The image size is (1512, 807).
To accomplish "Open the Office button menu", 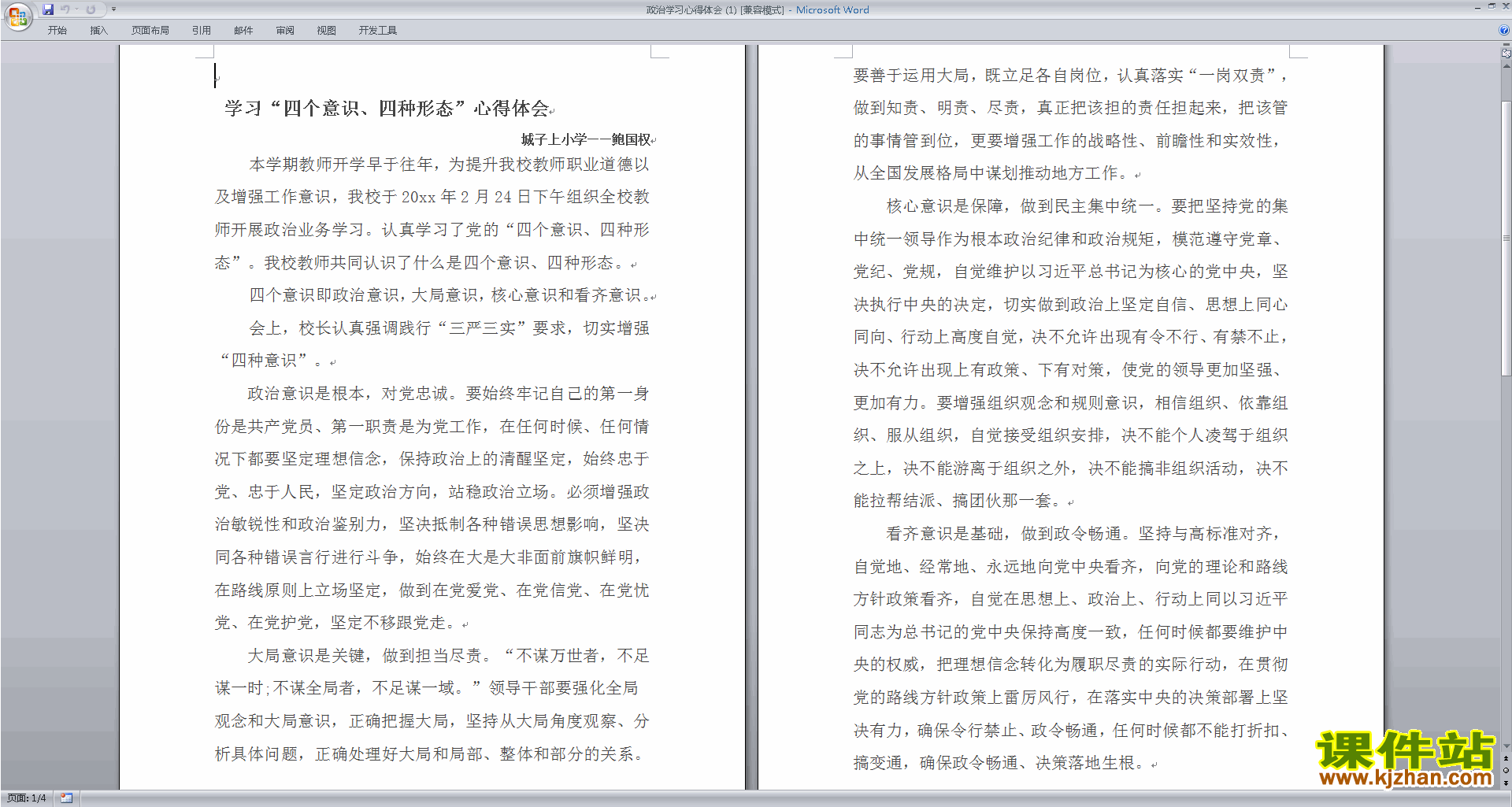I will (17, 17).
